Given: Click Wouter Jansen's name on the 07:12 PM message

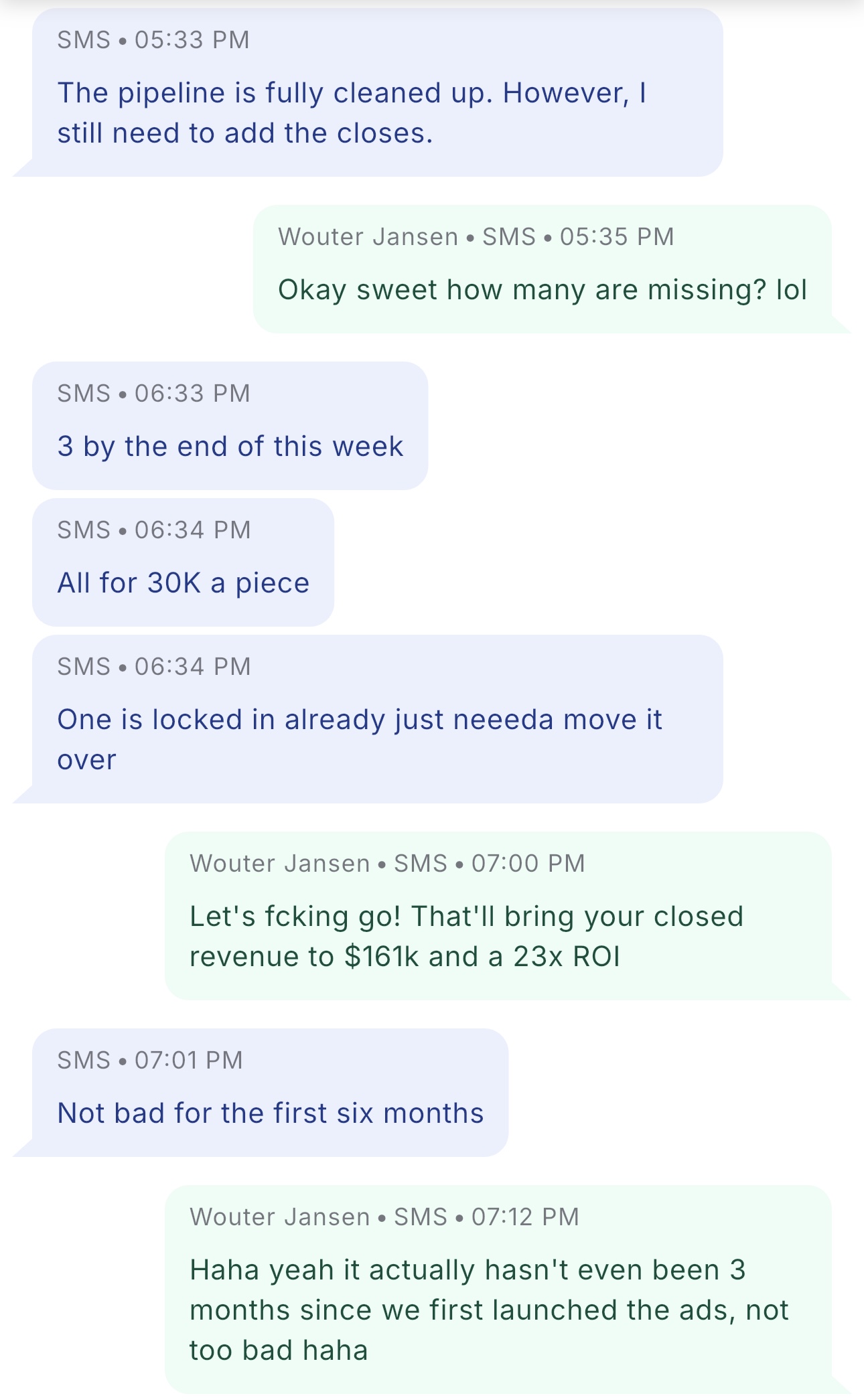Looking at the screenshot, I should click(x=279, y=1217).
